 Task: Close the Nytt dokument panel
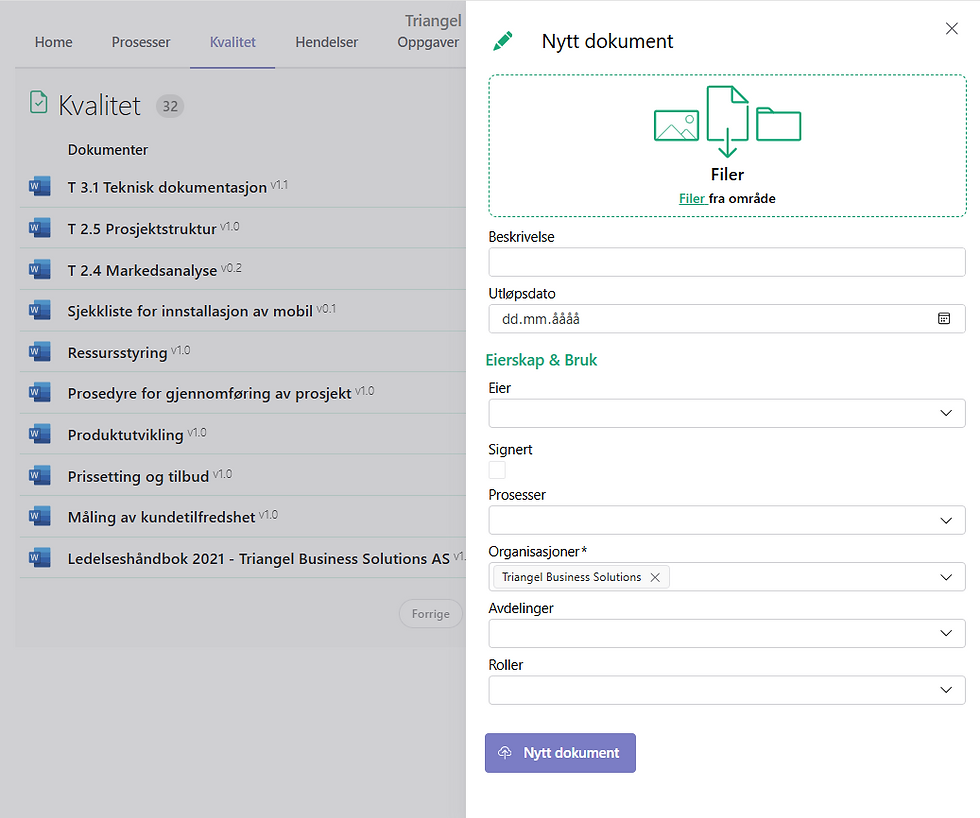point(952,29)
